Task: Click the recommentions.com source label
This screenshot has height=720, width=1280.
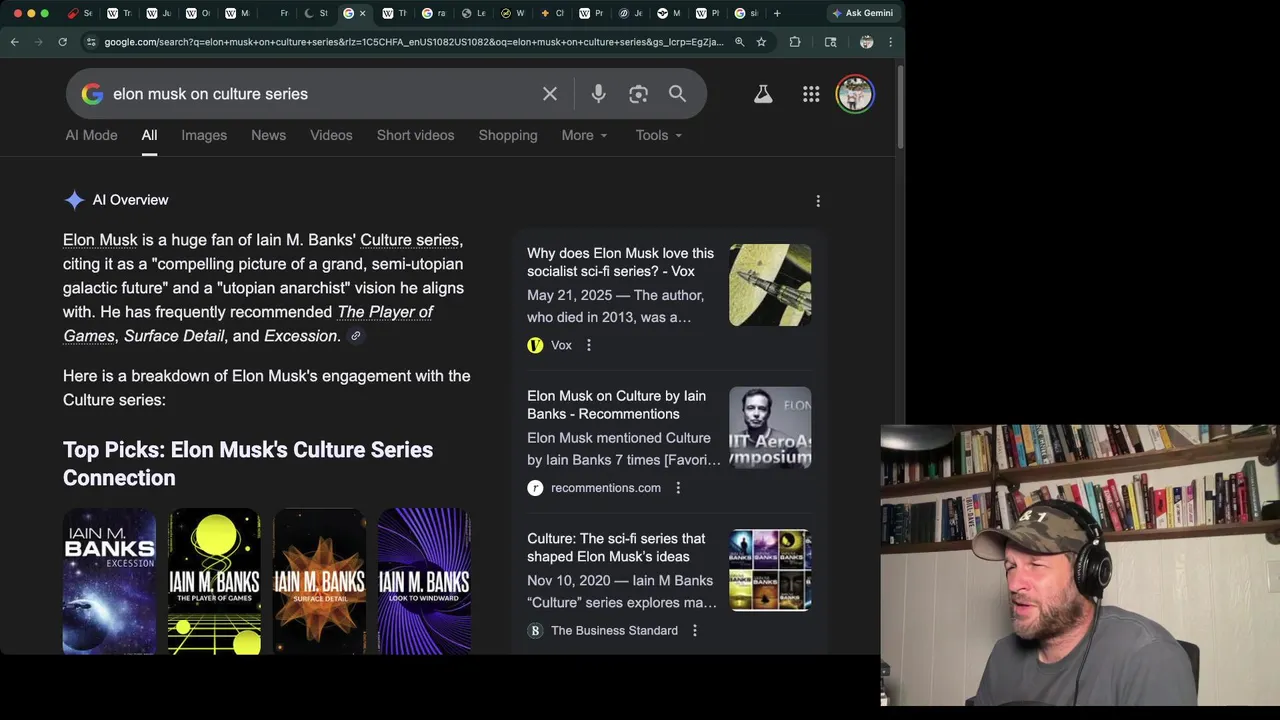Action: [x=605, y=488]
